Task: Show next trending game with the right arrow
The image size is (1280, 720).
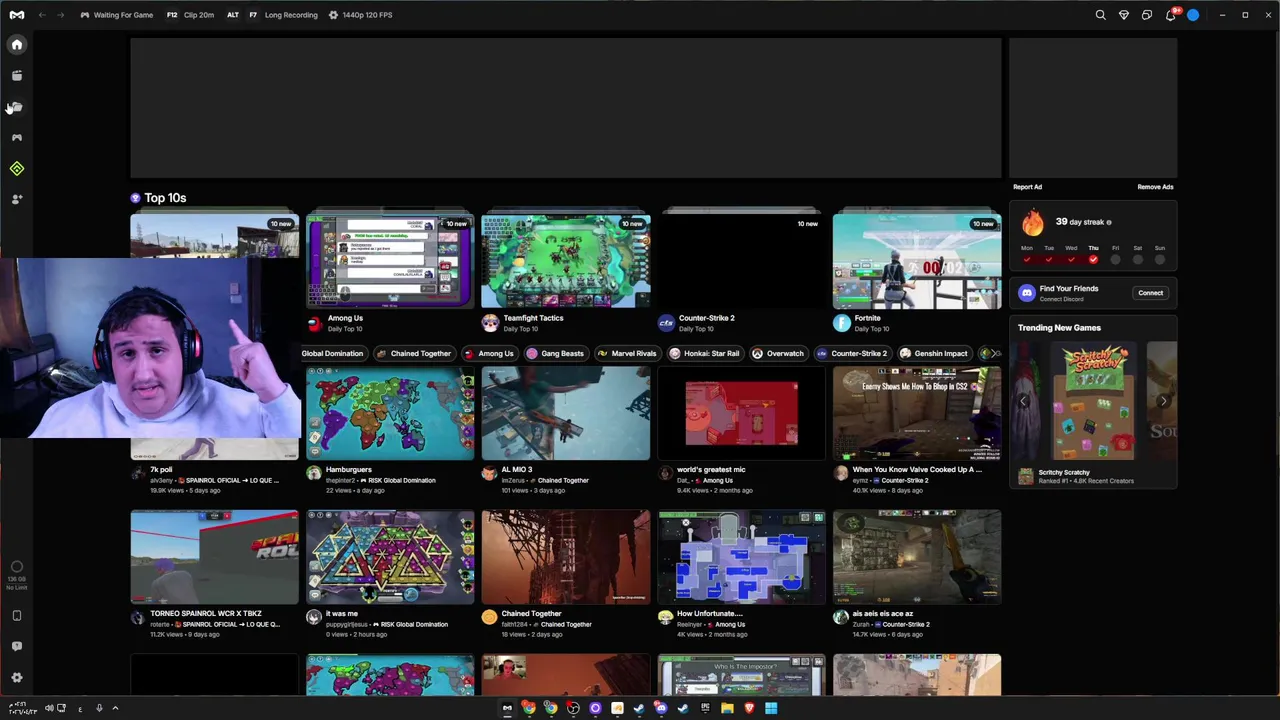Action: click(1163, 401)
